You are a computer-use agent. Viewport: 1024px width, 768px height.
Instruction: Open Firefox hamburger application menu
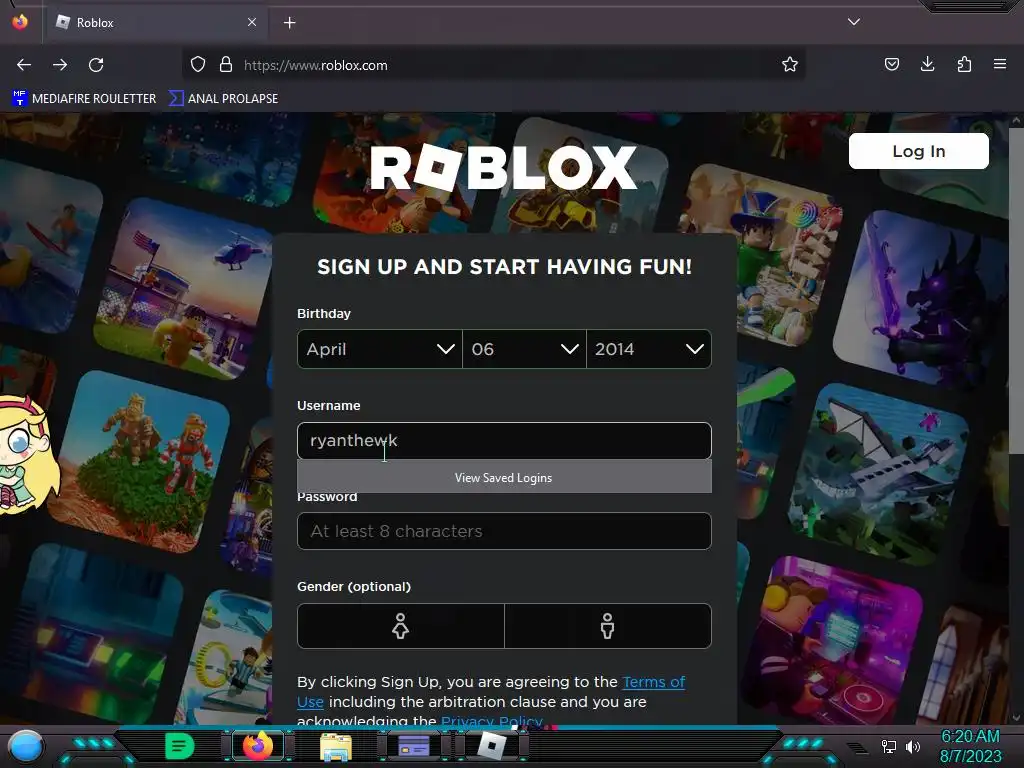1000,64
